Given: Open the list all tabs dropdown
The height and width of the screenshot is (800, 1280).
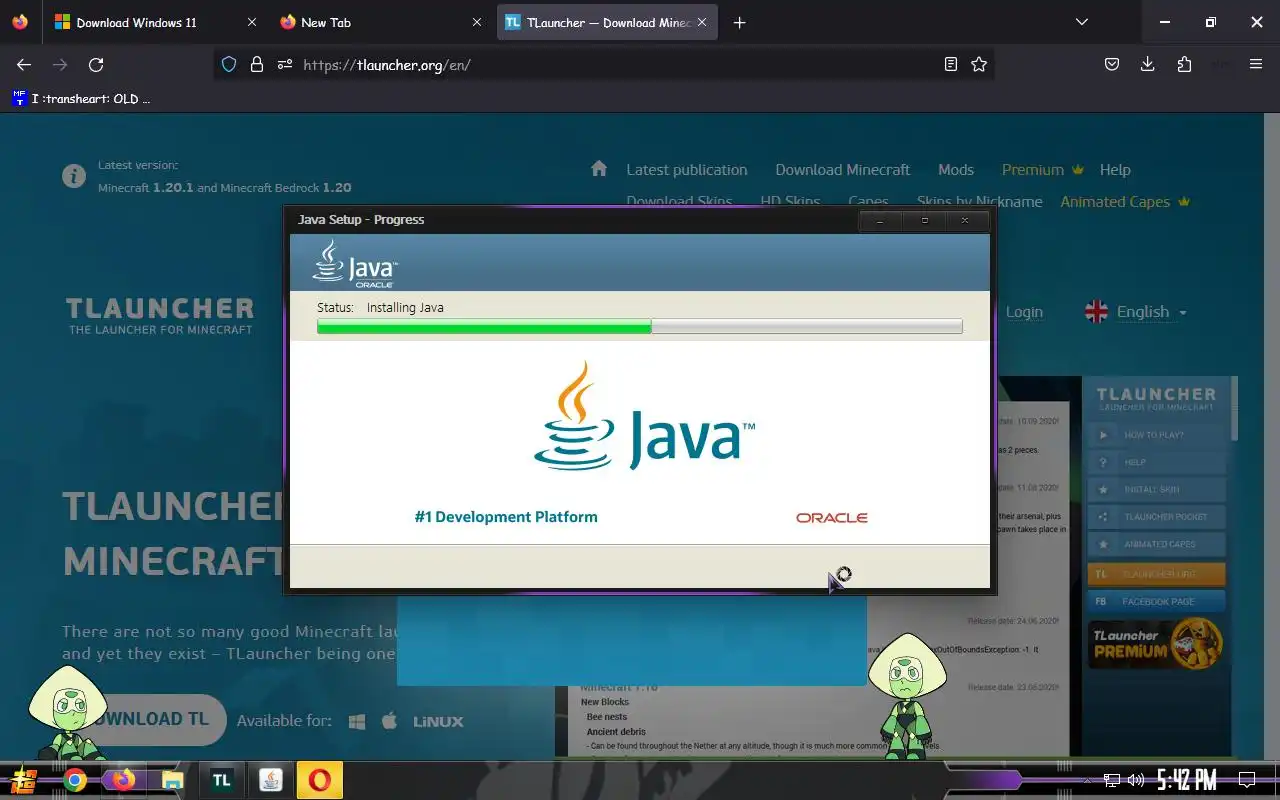Looking at the screenshot, I should click(1081, 22).
